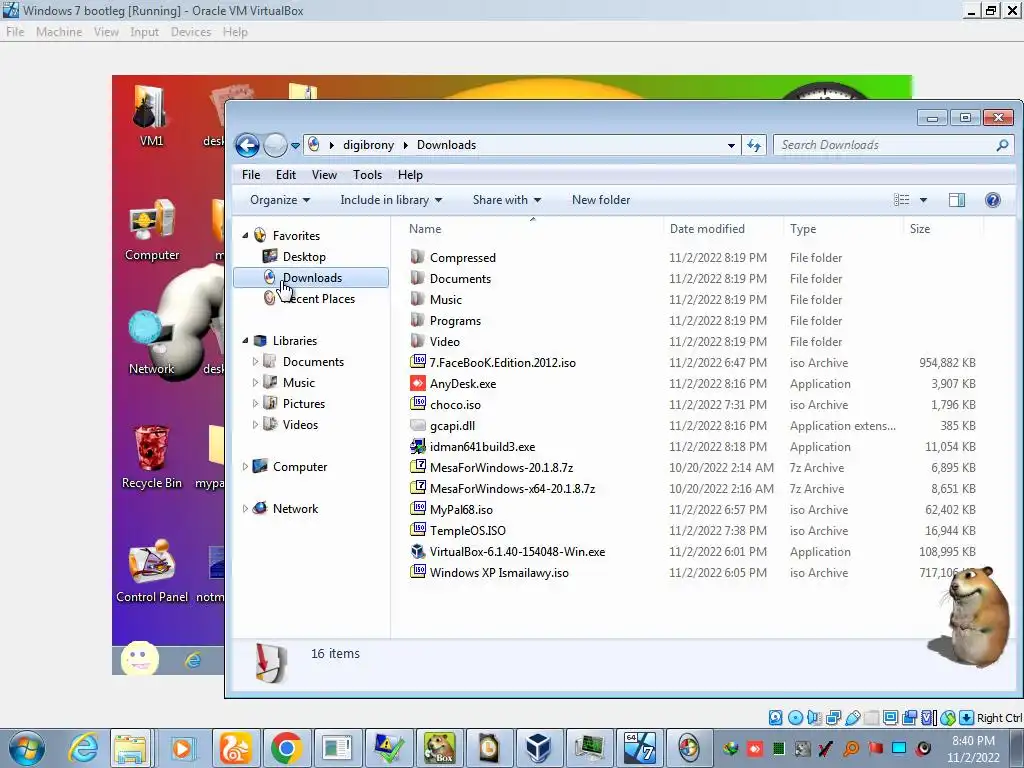Click the search magnifier icon
The image size is (1024, 768).
coord(1002,145)
